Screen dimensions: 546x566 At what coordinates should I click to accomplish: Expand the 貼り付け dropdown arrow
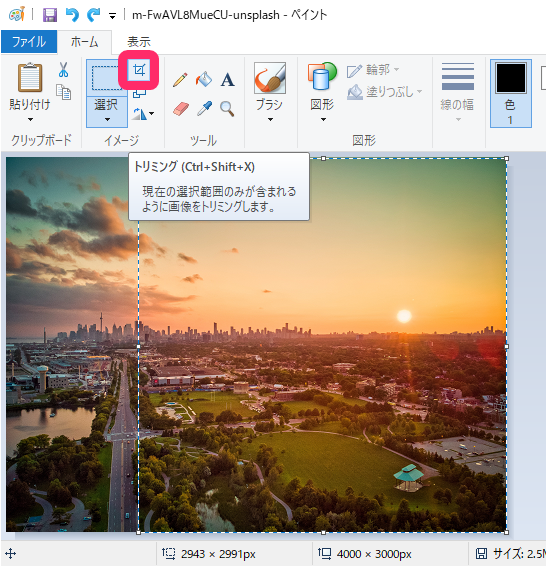[x=30, y=119]
